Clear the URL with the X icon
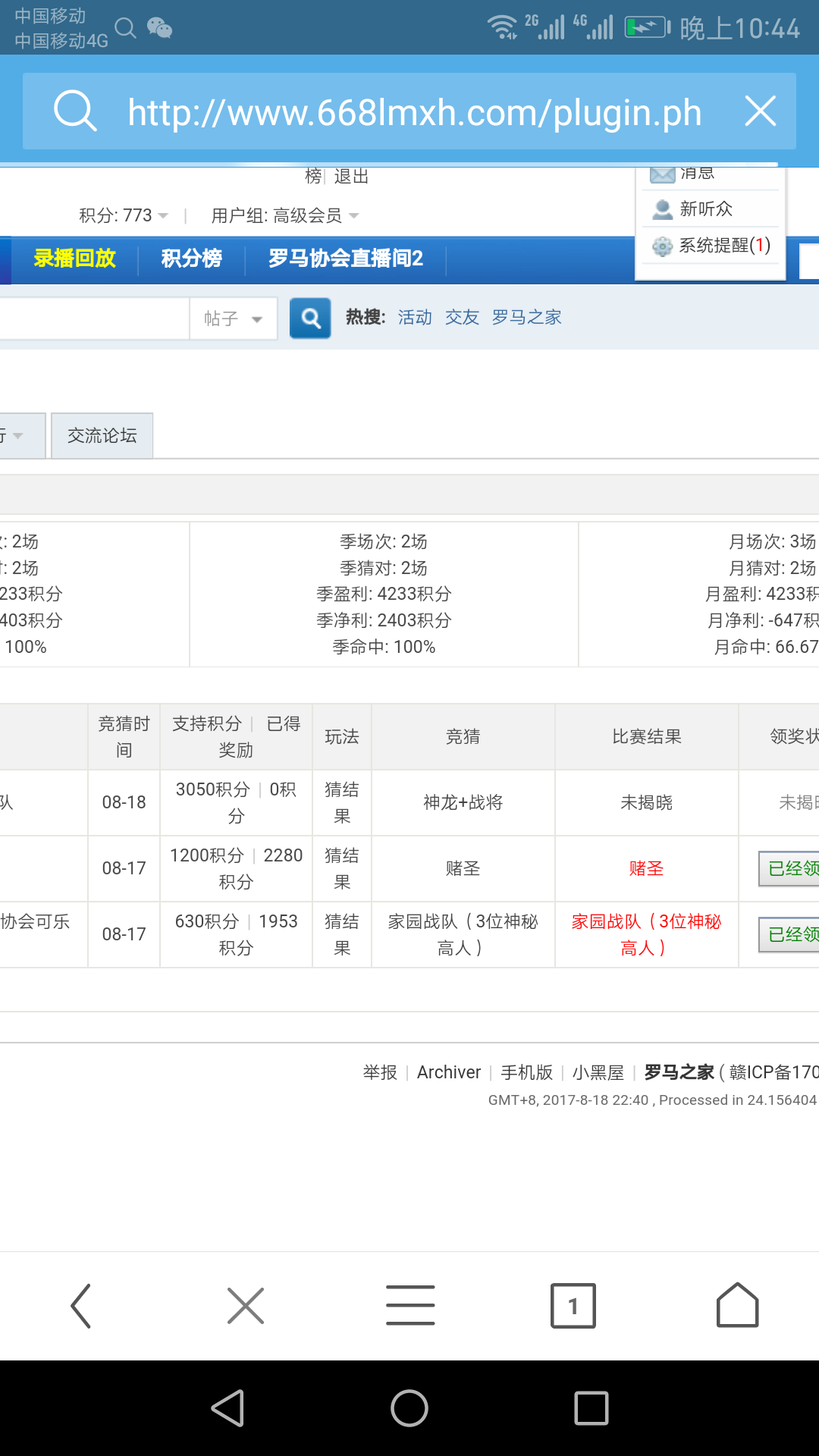819x1456 pixels. (760, 111)
